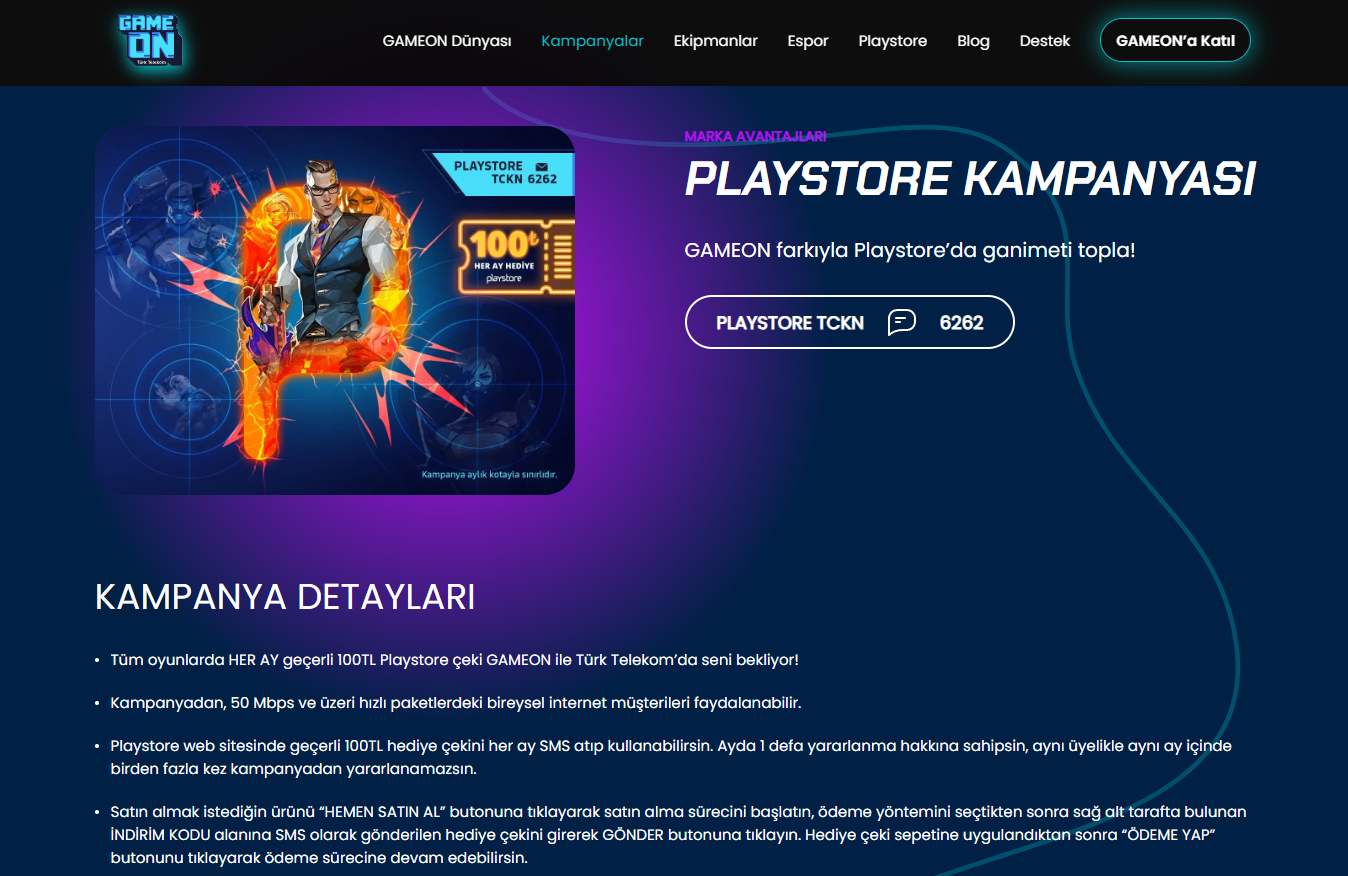The image size is (1348, 876).
Task: Click the MARKA AVANTAJLARI label
Action: (x=755, y=136)
